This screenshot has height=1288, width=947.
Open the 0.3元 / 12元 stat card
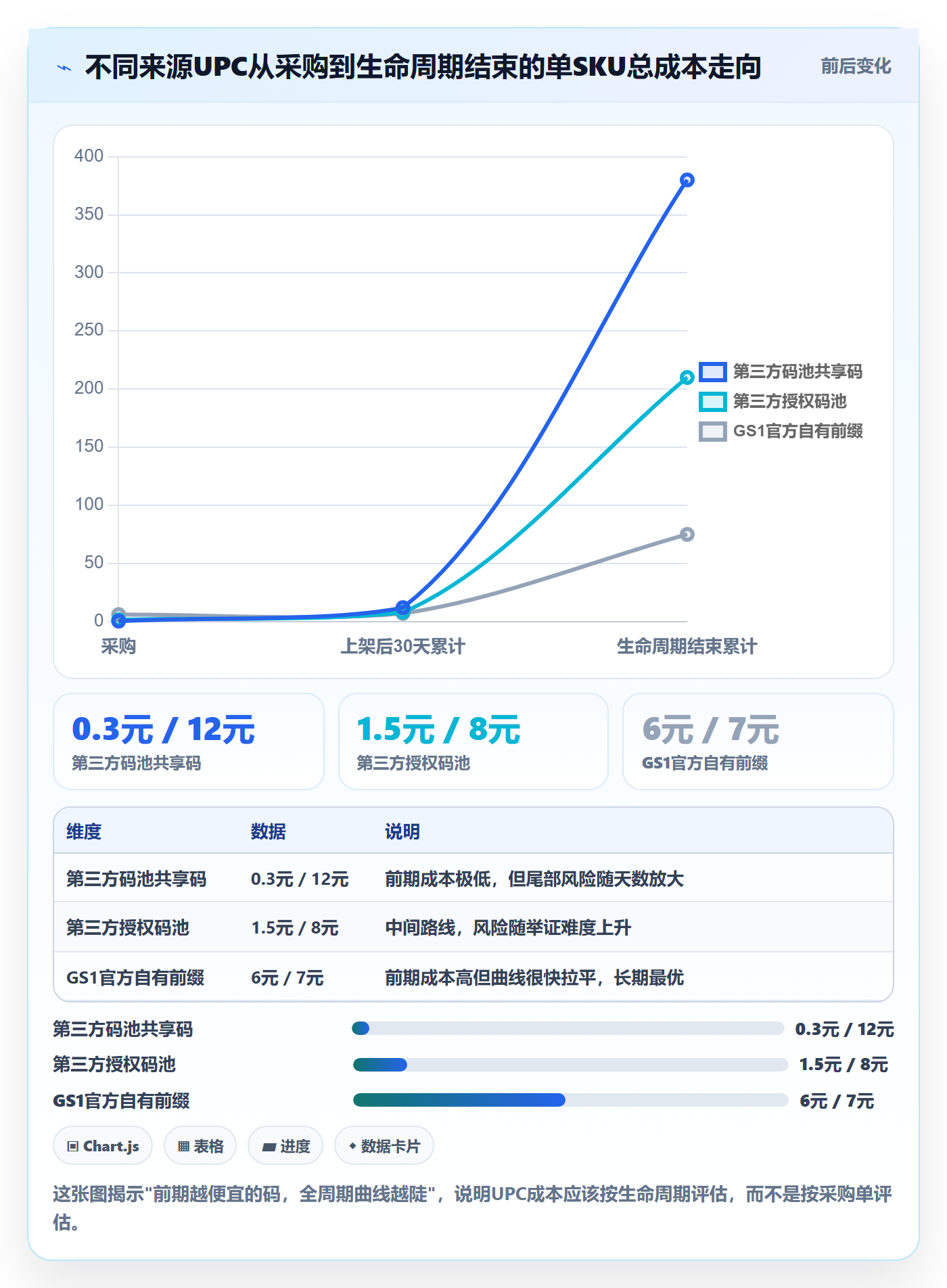coord(189,741)
